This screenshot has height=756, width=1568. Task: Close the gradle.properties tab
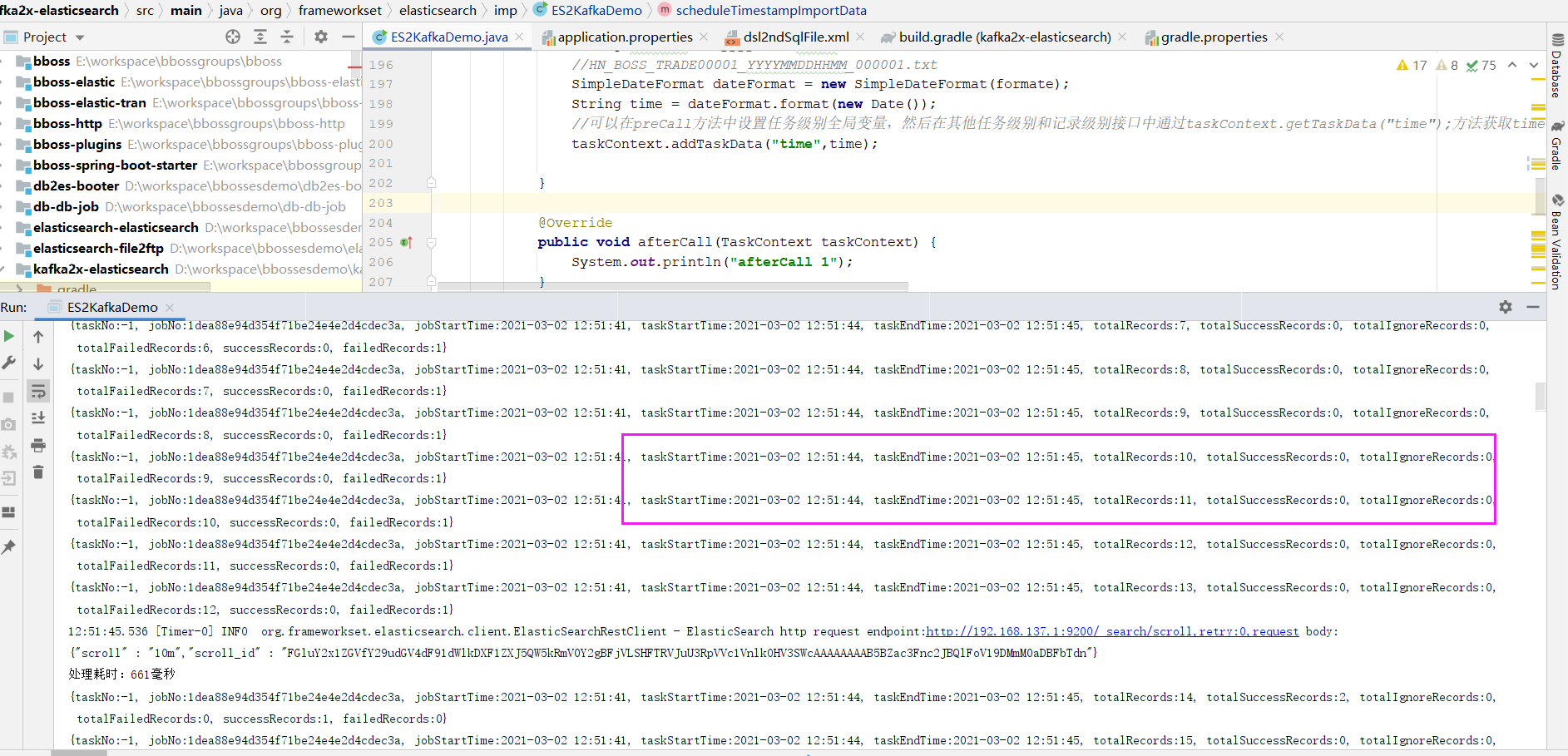[1279, 37]
